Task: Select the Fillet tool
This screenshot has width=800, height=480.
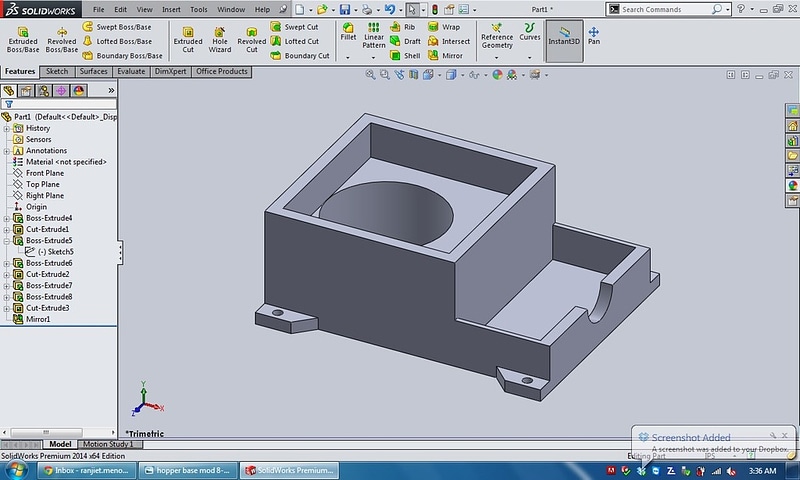Action: tap(348, 32)
